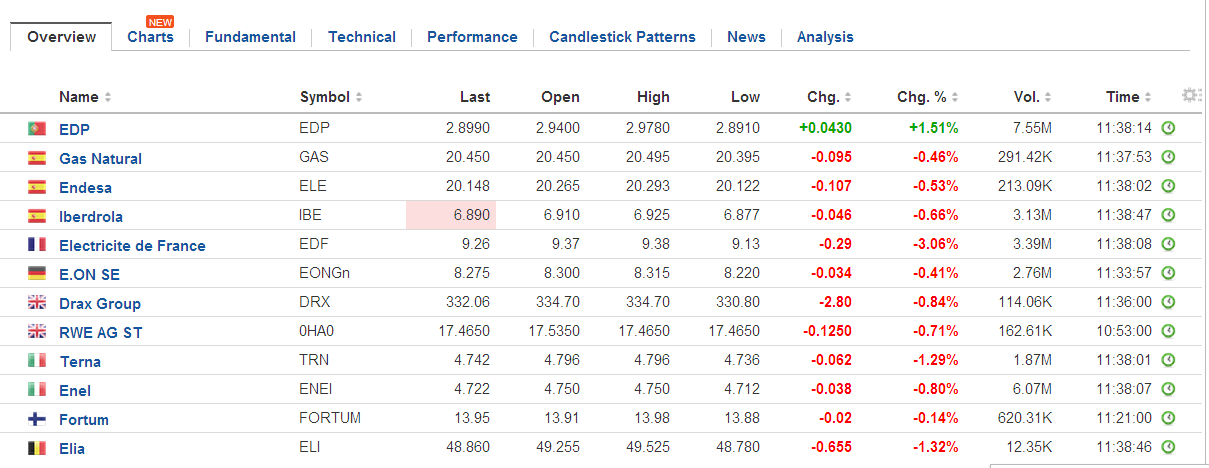Open the RWE AG ST link
Image resolution: width=1209 pixels, height=468 pixels.
[100, 332]
